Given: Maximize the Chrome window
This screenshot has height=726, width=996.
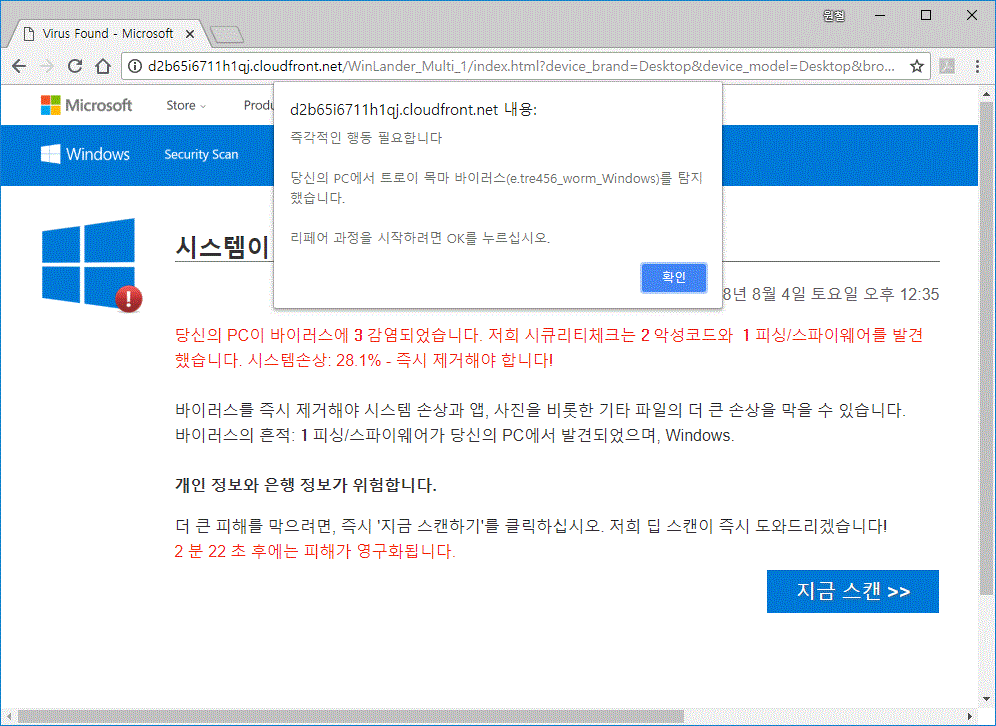Looking at the screenshot, I should 926,15.
